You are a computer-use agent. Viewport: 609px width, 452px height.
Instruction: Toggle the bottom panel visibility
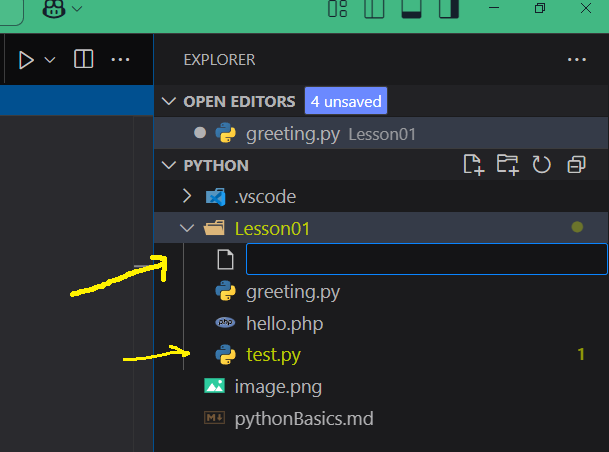tap(411, 9)
